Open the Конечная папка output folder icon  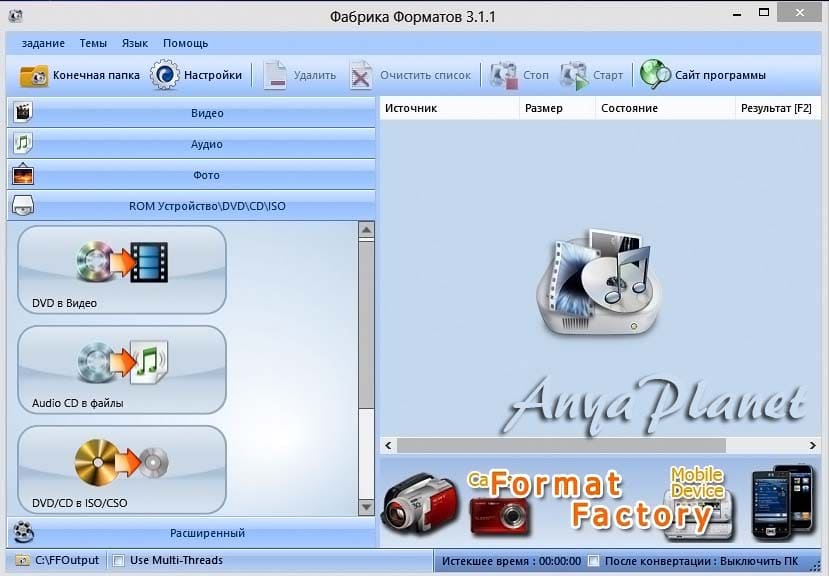tap(33, 76)
